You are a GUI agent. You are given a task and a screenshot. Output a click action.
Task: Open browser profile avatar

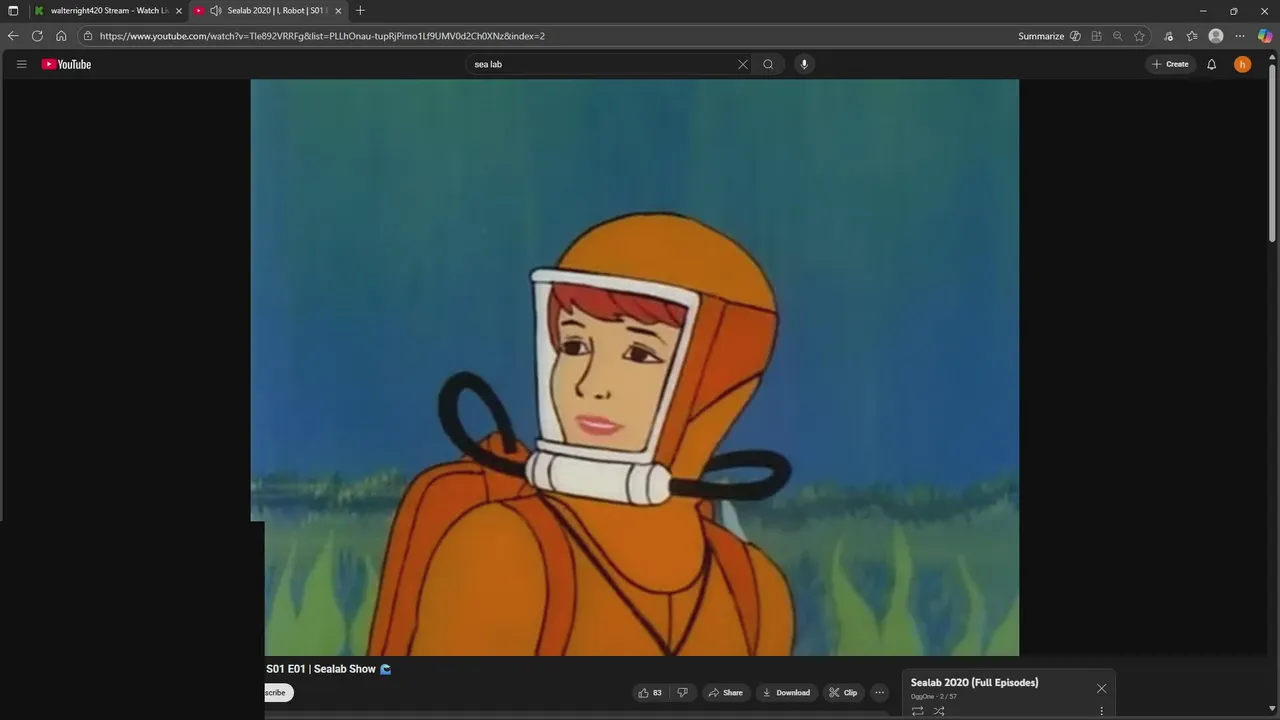pos(1216,36)
